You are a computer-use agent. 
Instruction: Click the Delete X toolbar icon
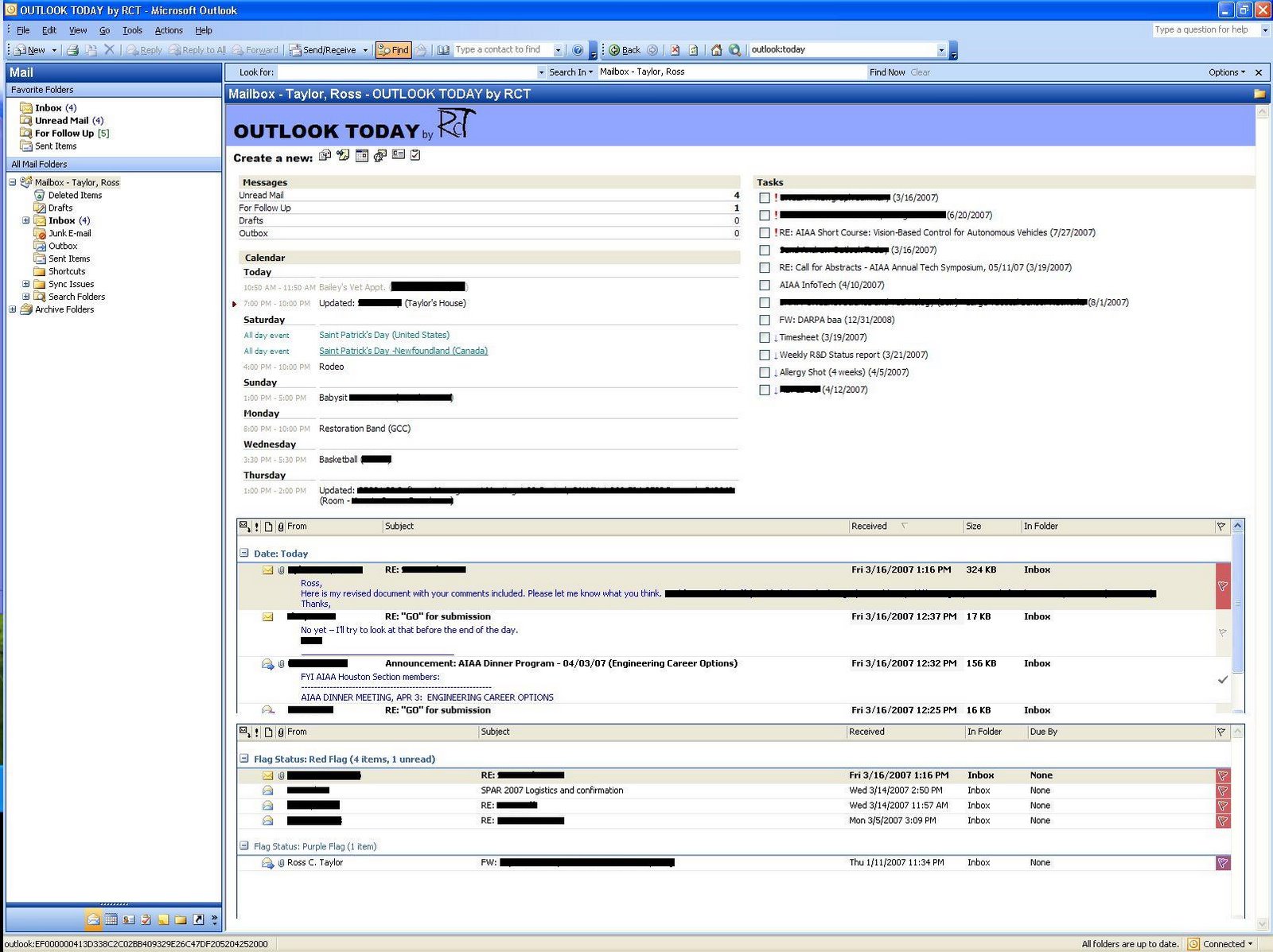pyautogui.click(x=110, y=50)
